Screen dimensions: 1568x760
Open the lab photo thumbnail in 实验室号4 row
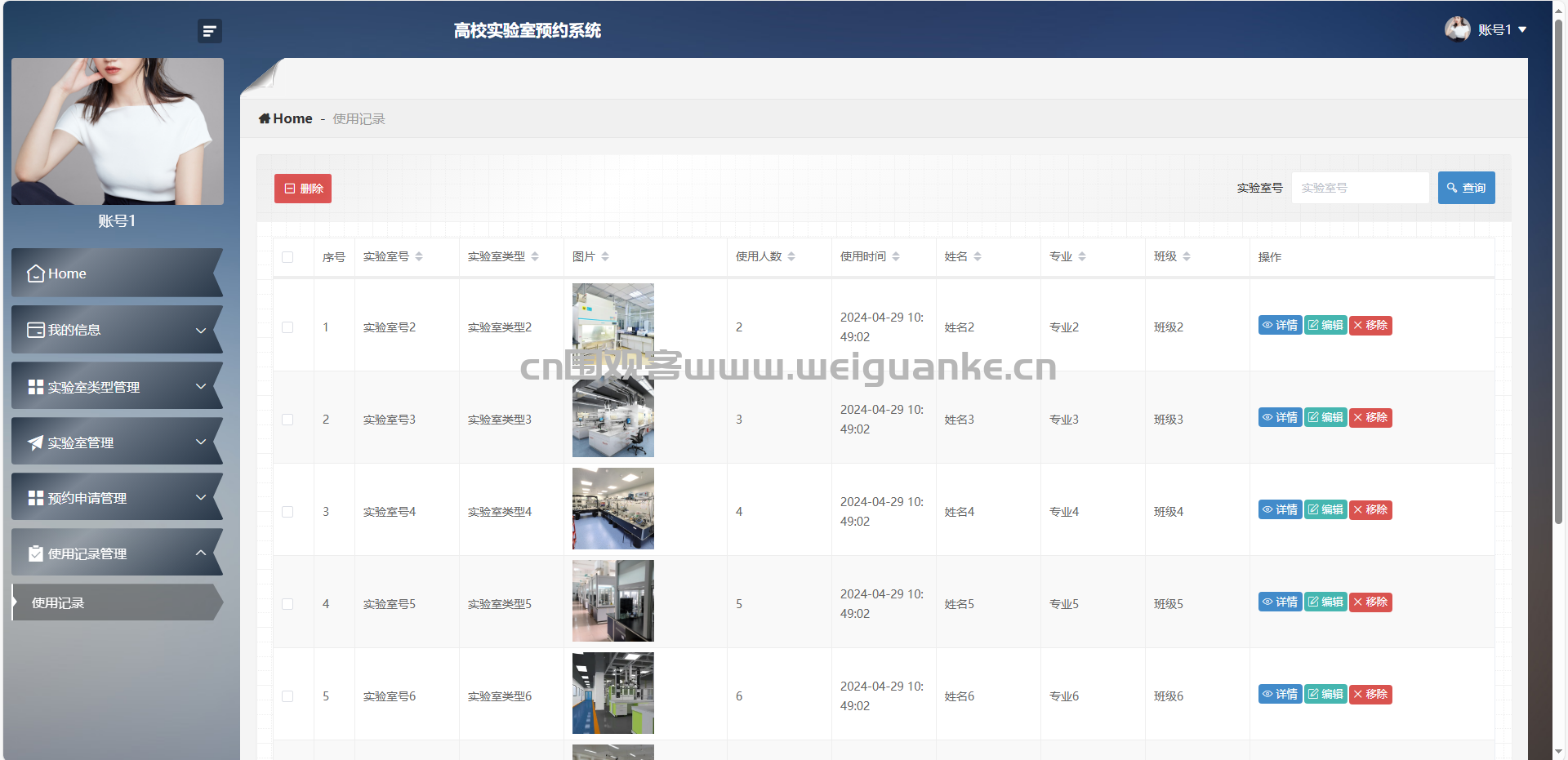(613, 509)
